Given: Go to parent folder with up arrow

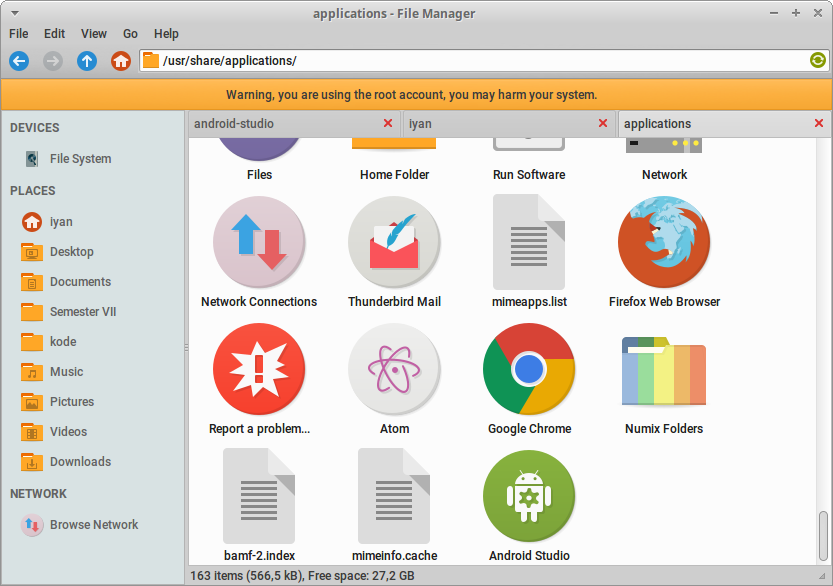Looking at the screenshot, I should [x=87, y=61].
